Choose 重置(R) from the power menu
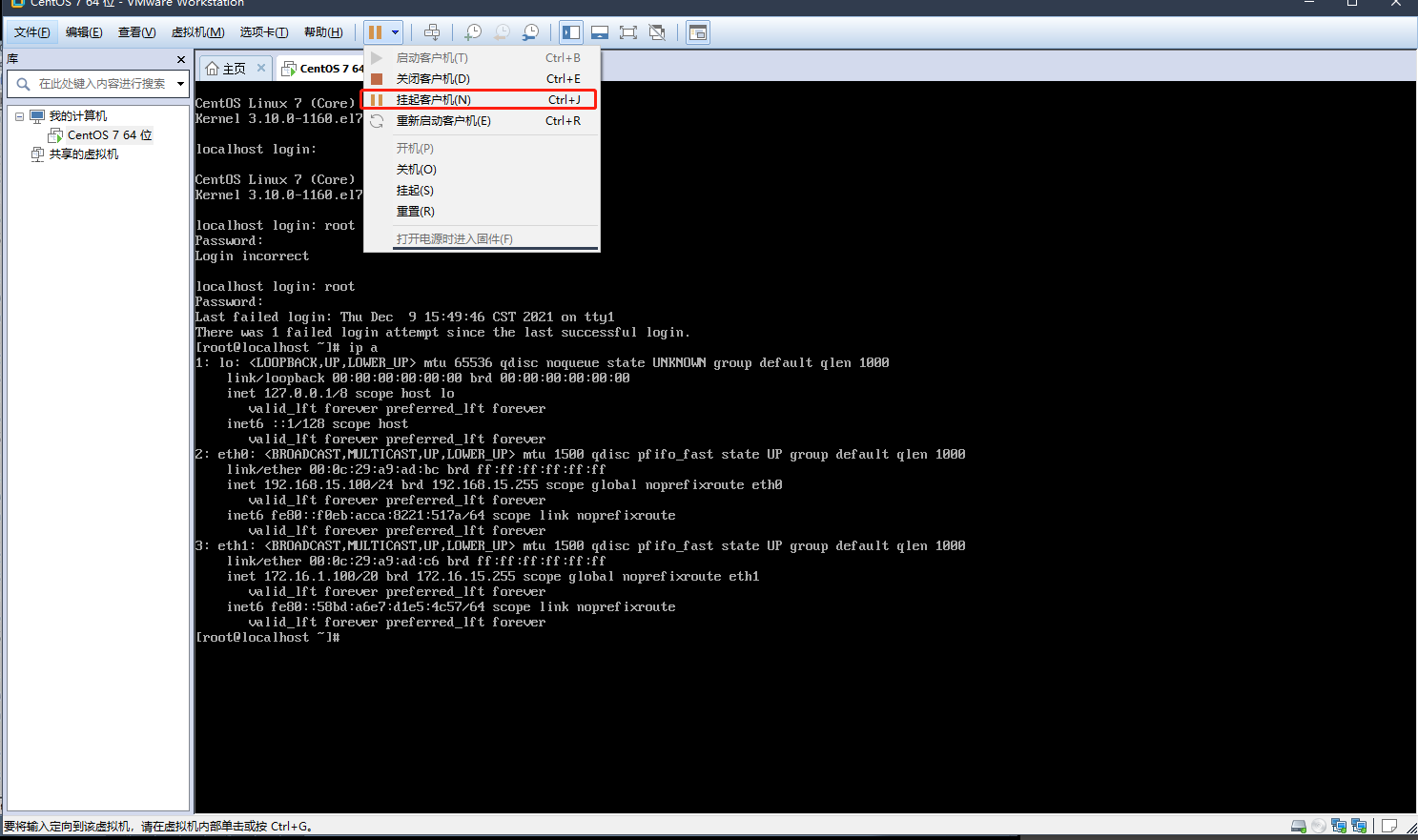Image resolution: width=1418 pixels, height=840 pixels. (x=482, y=212)
